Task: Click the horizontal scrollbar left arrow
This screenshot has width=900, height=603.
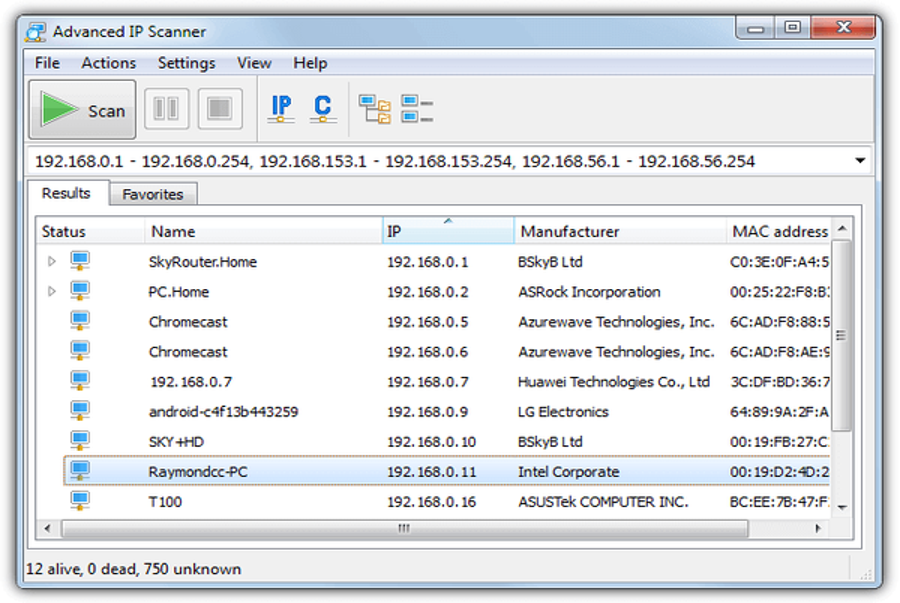Action: coord(48,528)
